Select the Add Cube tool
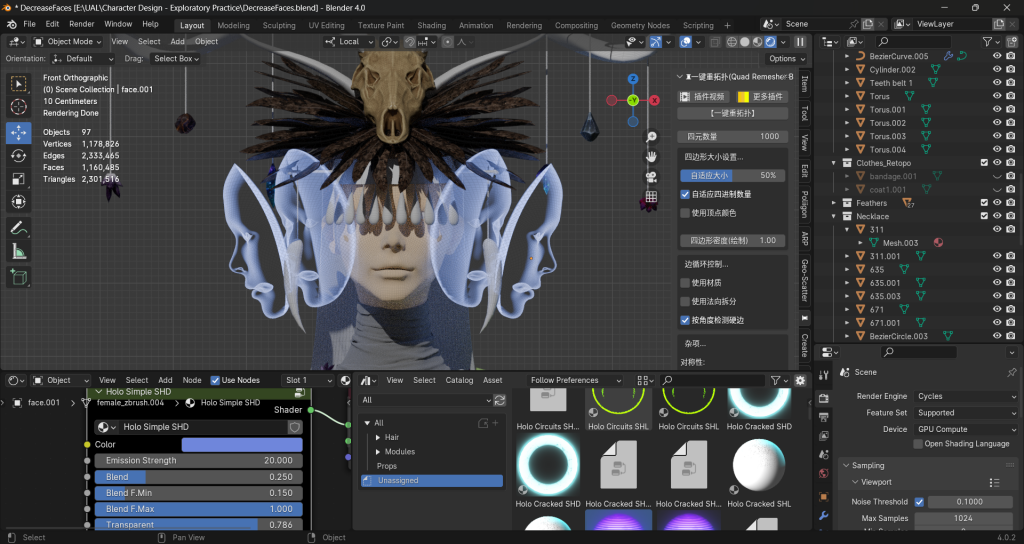Screen dimensions: 1024x544 [18, 277]
